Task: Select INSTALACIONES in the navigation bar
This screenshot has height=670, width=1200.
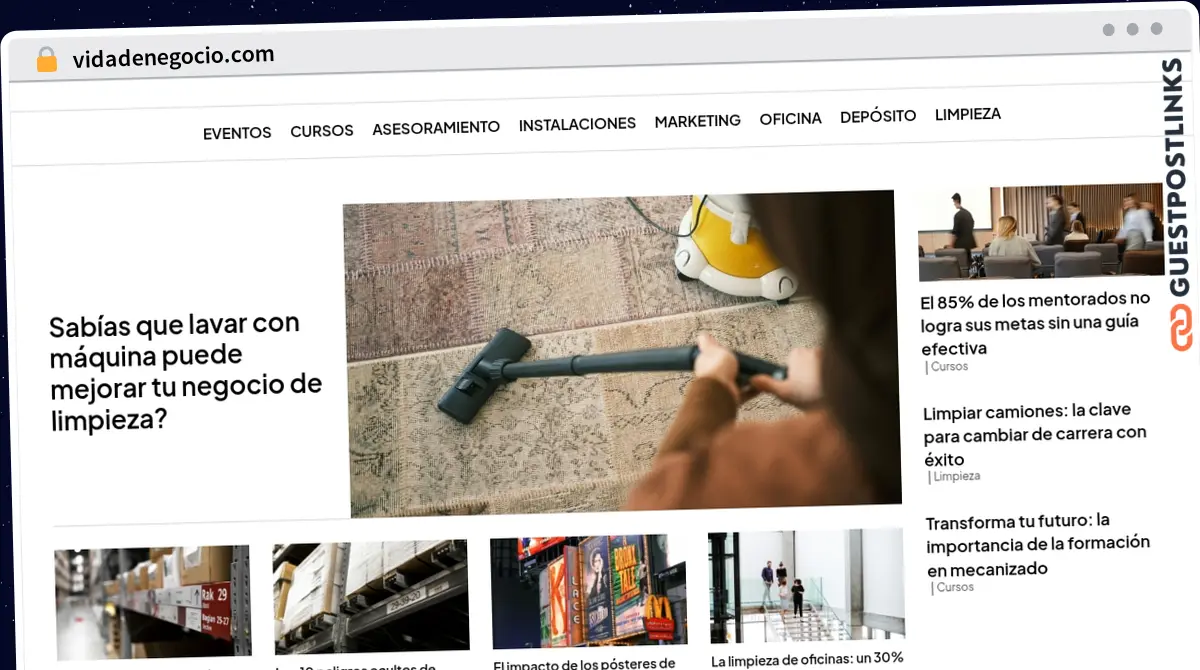Action: click(x=577, y=125)
